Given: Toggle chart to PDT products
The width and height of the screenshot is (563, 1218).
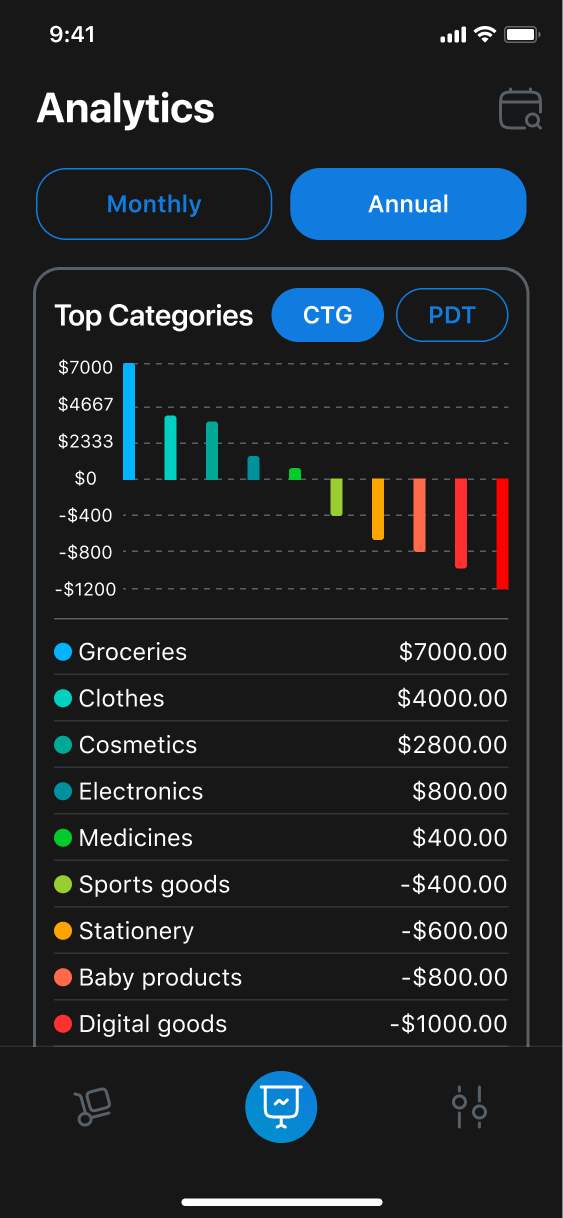Looking at the screenshot, I should pos(452,316).
